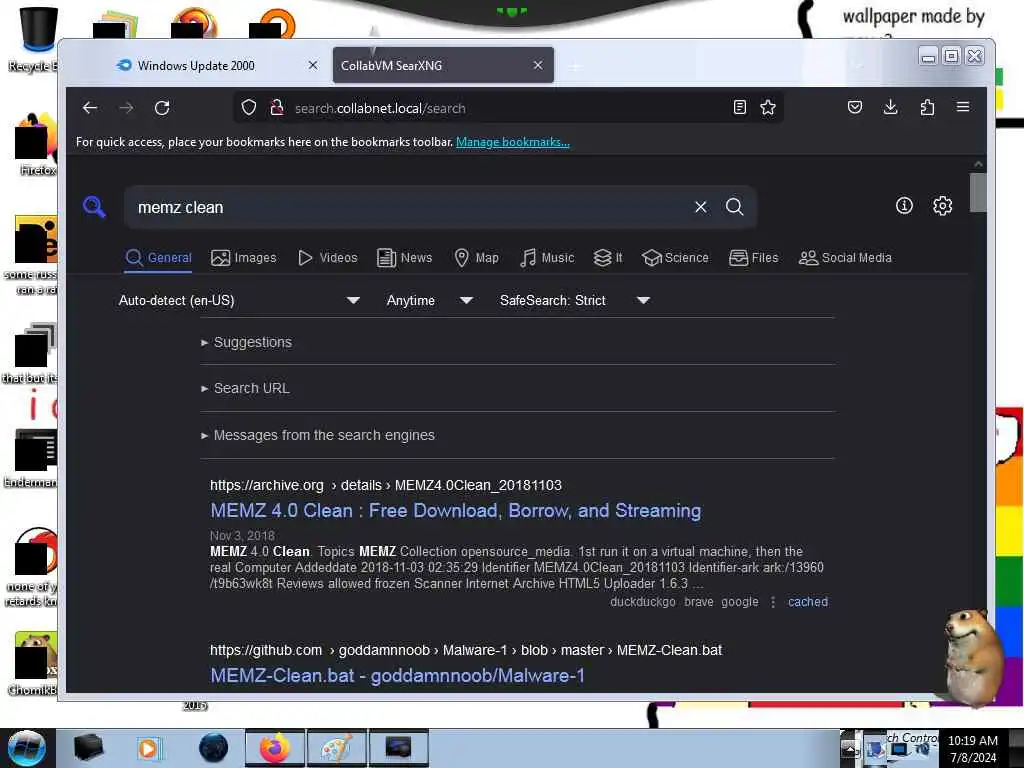Open the MEMZ 4.0 Clean archive.org result
Screen dimensions: 1024x768
456,511
